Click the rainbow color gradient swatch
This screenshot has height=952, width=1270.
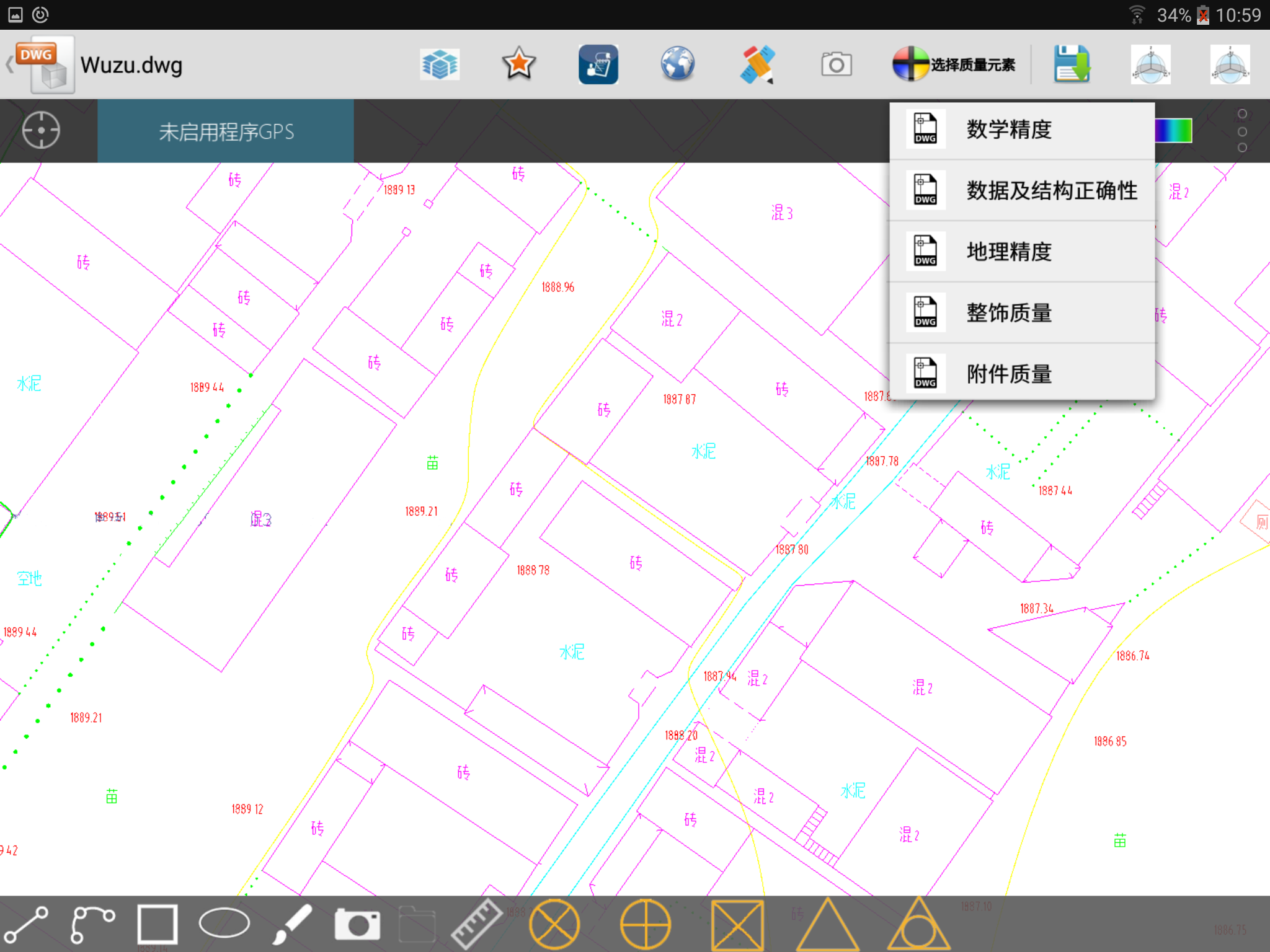(x=1173, y=131)
